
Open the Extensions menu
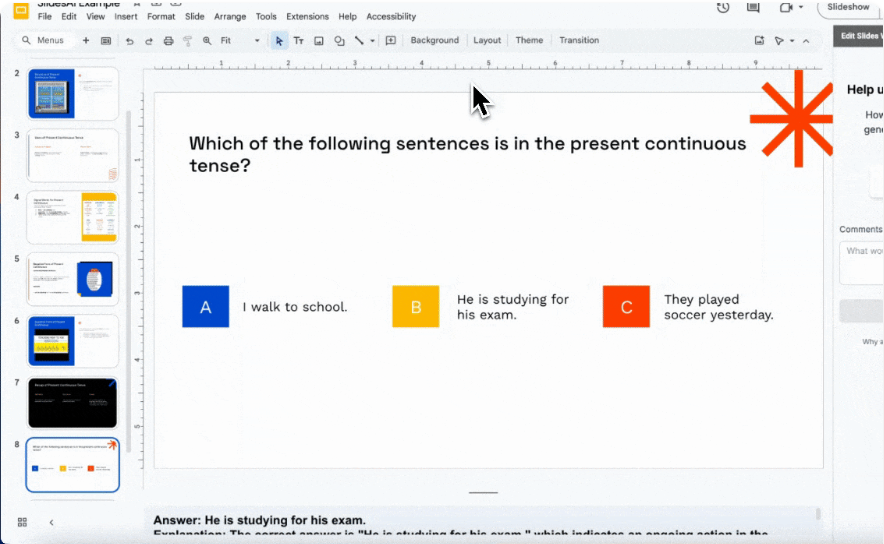coord(306,17)
